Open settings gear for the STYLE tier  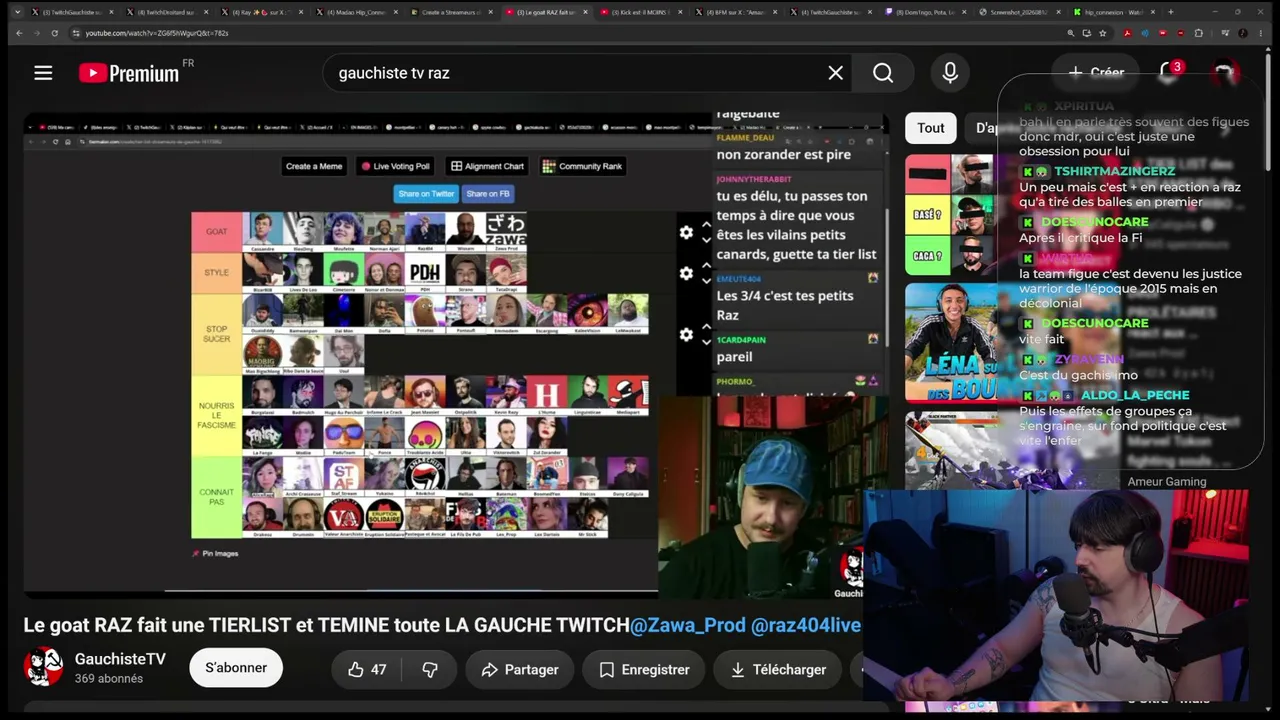tap(686, 273)
